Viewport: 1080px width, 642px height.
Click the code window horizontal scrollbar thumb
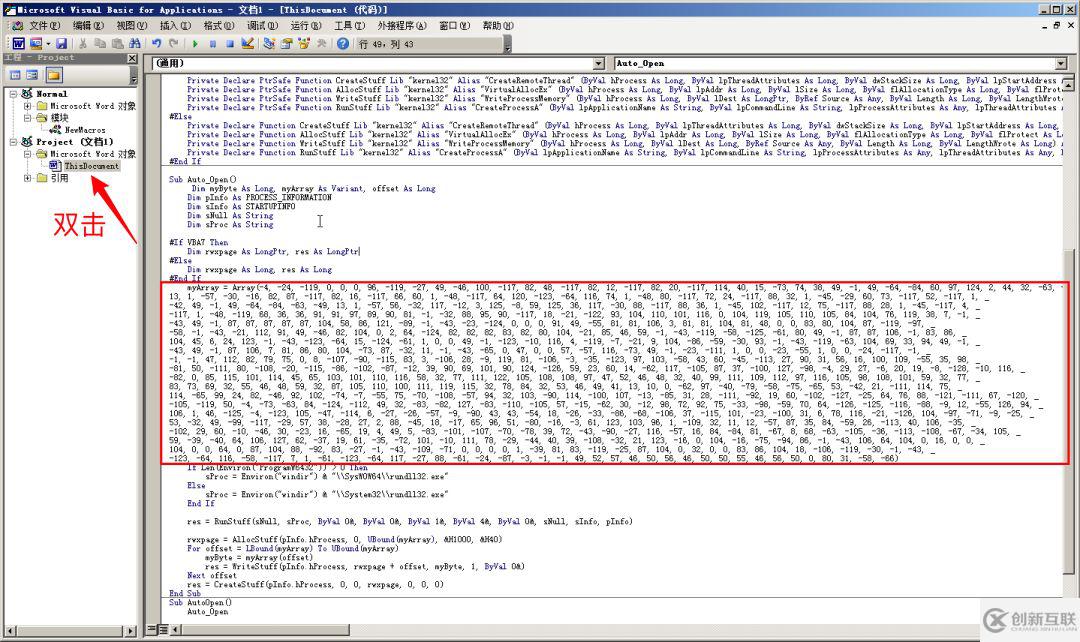tap(266, 629)
